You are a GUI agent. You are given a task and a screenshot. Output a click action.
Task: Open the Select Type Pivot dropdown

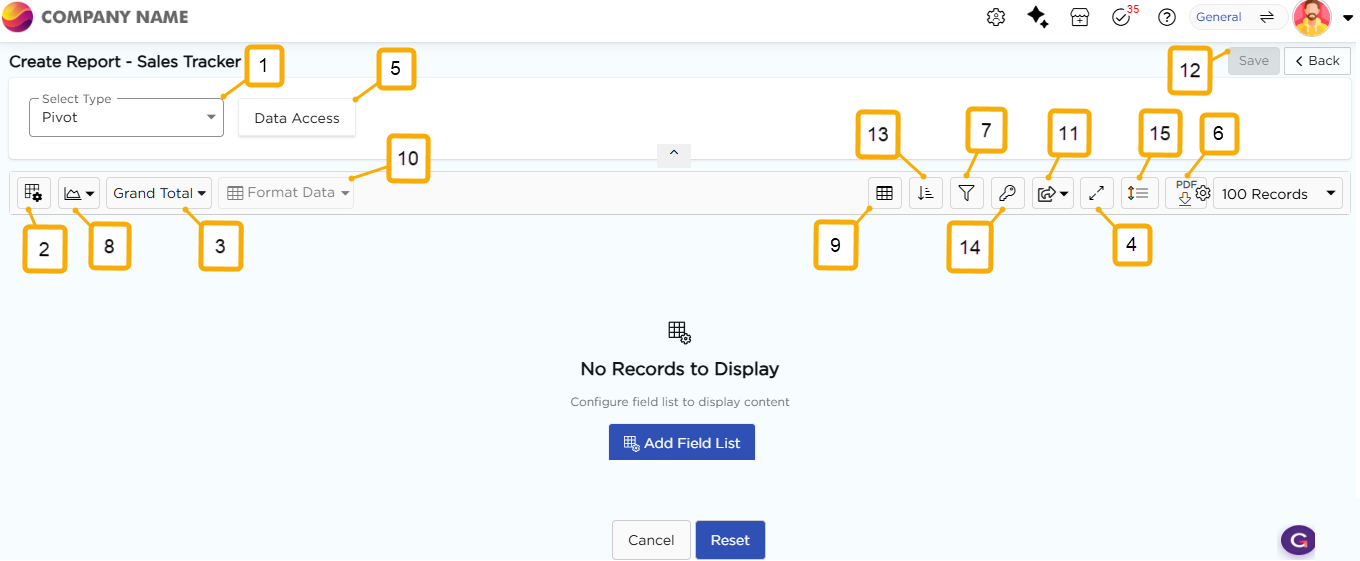(126, 117)
